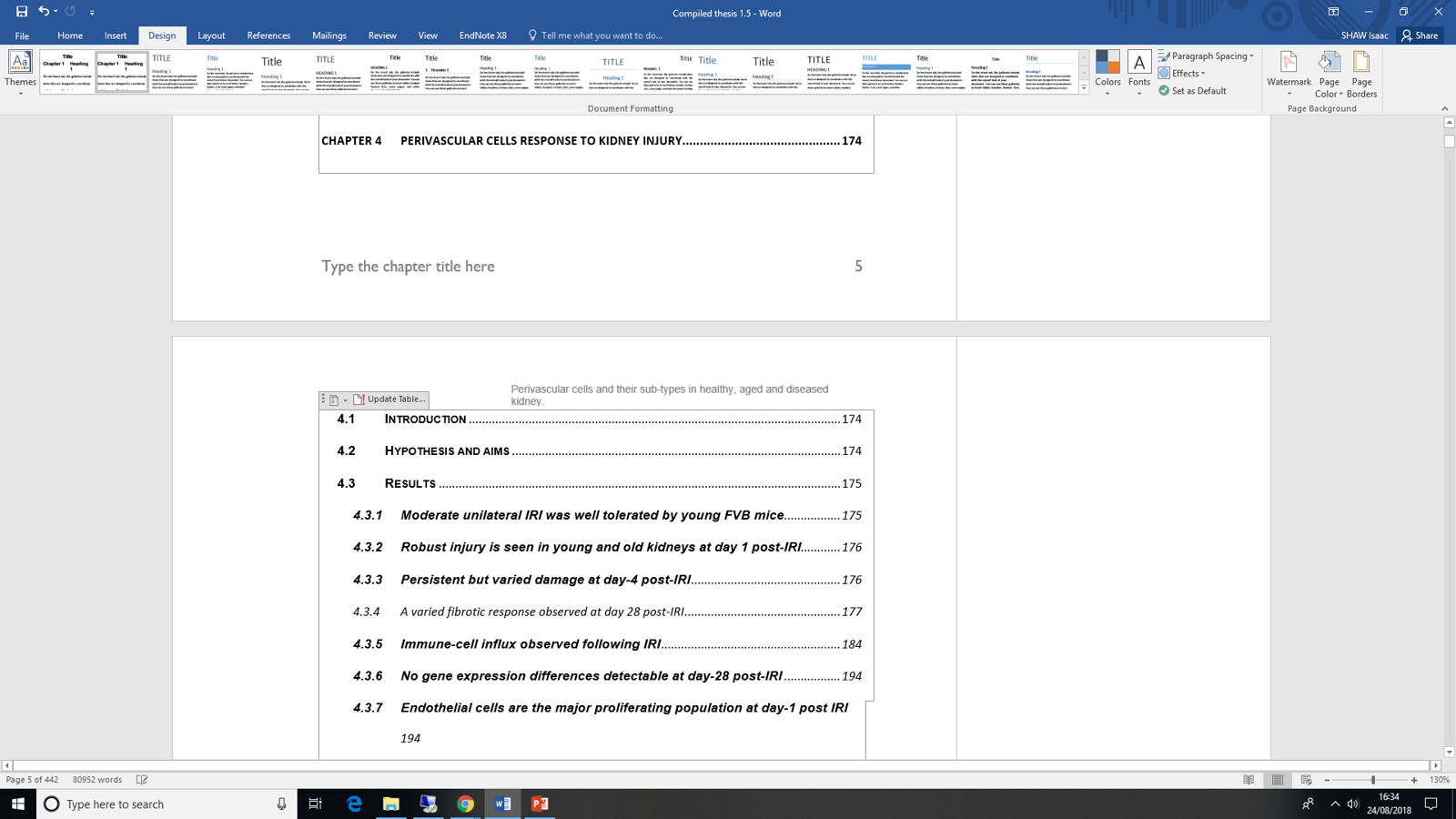Open File Explorer from the taskbar
Screen dimensions: 1456x819
pyautogui.click(x=391, y=804)
